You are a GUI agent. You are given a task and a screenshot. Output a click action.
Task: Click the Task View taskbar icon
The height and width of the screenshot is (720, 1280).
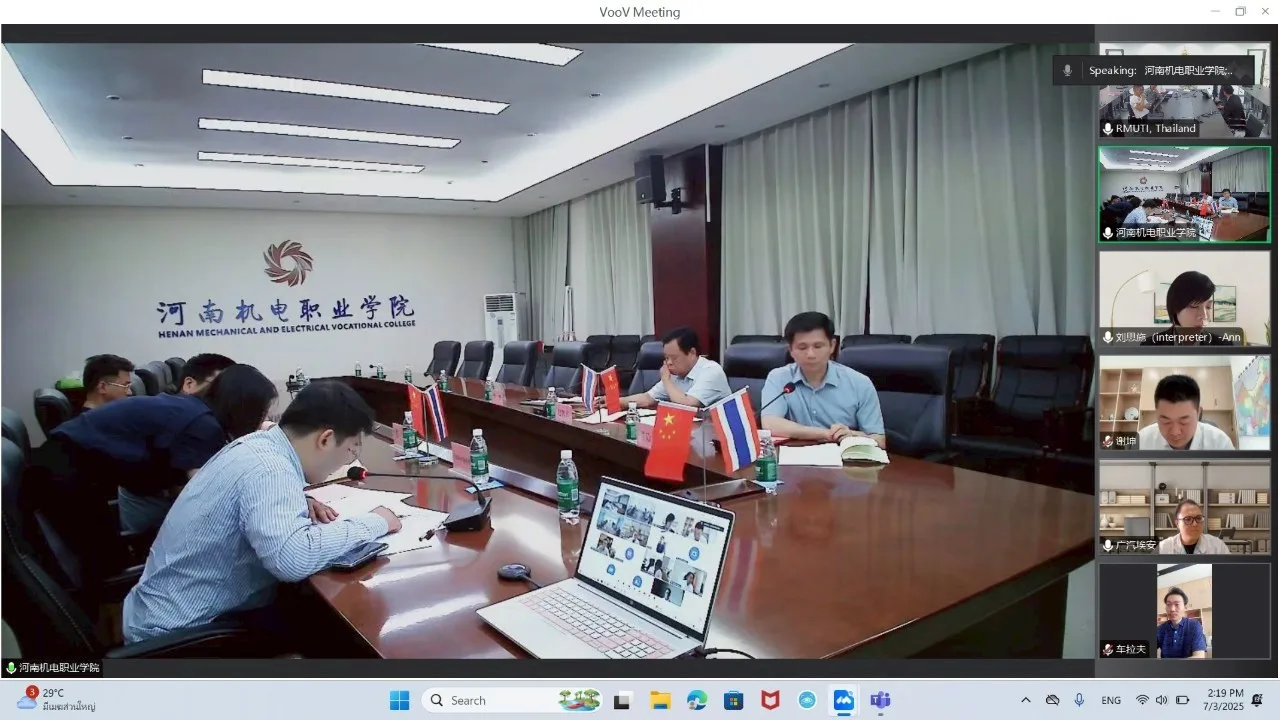pos(623,700)
